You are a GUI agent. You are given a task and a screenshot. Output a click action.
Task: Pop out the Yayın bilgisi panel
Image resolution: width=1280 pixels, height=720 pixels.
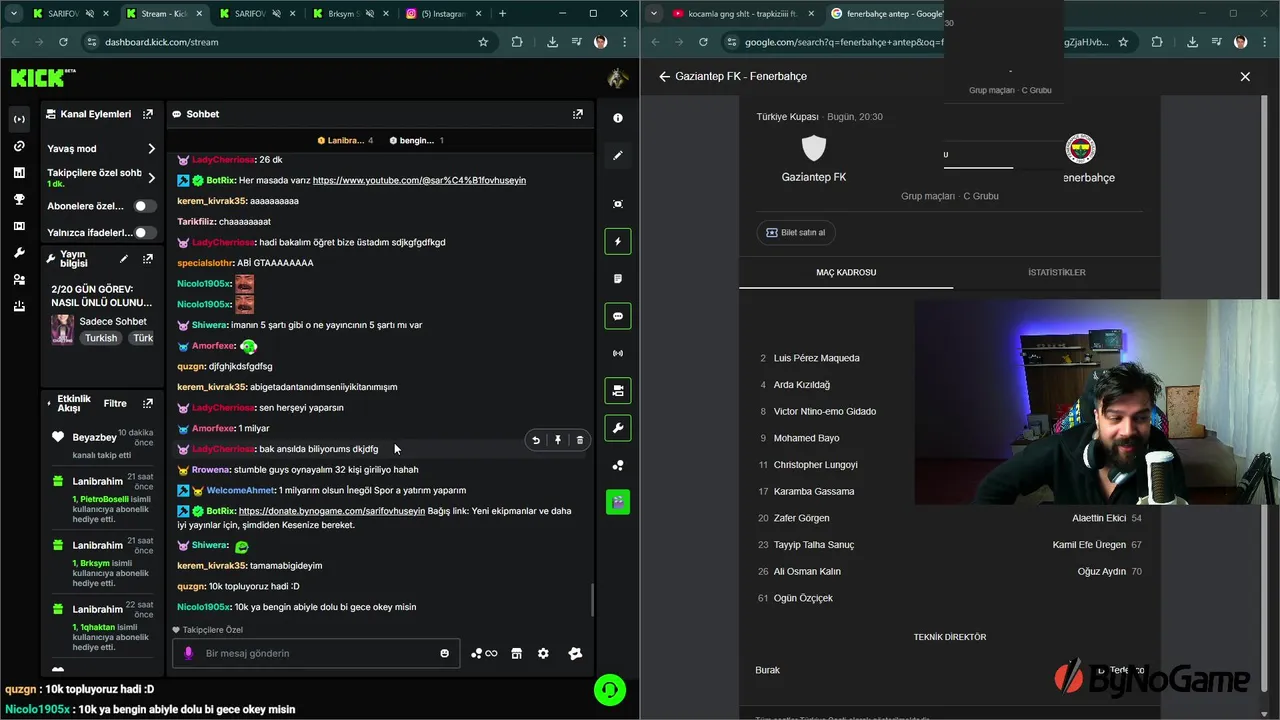point(148,259)
